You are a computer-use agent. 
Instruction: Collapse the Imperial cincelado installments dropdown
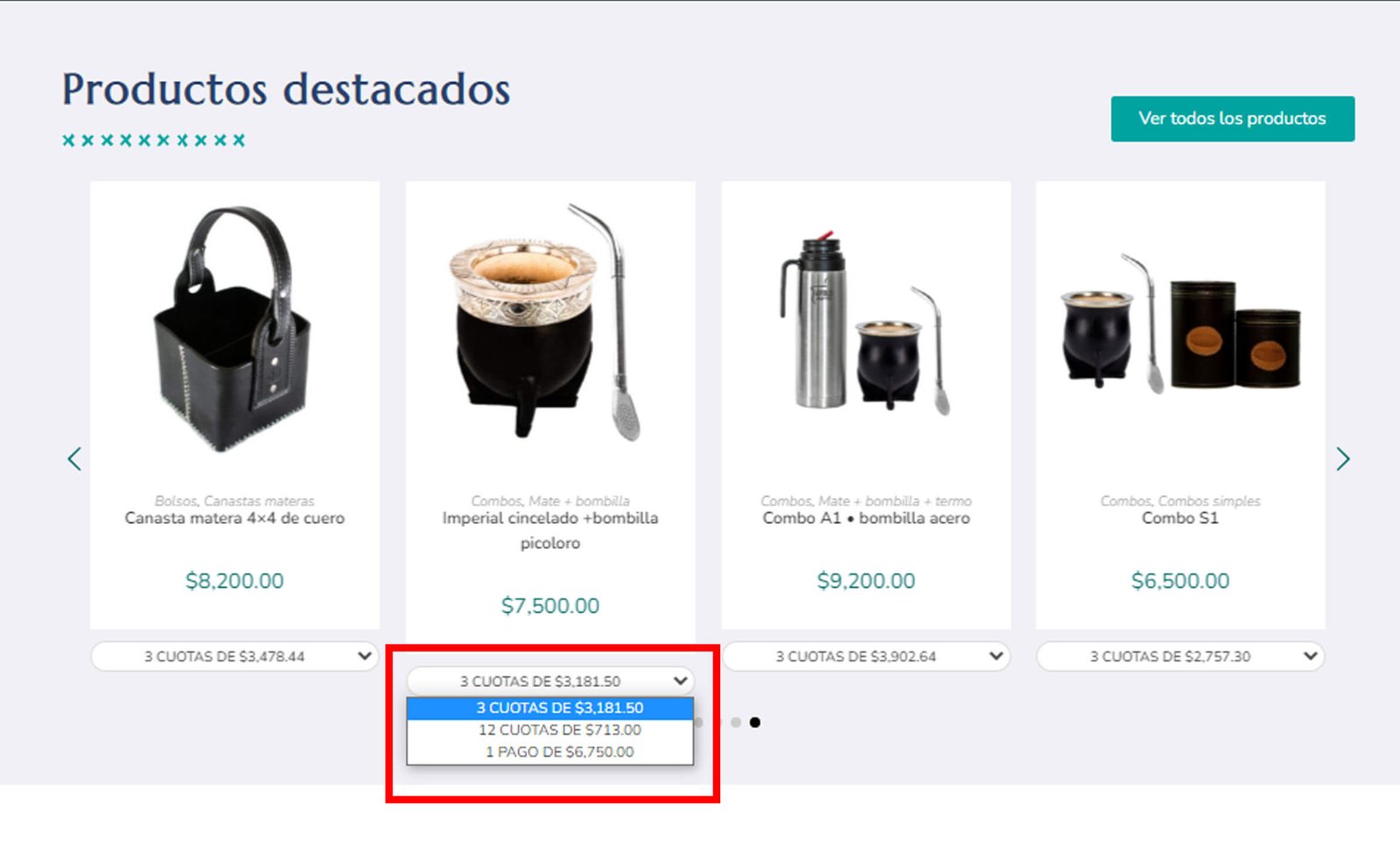pyautogui.click(x=550, y=681)
